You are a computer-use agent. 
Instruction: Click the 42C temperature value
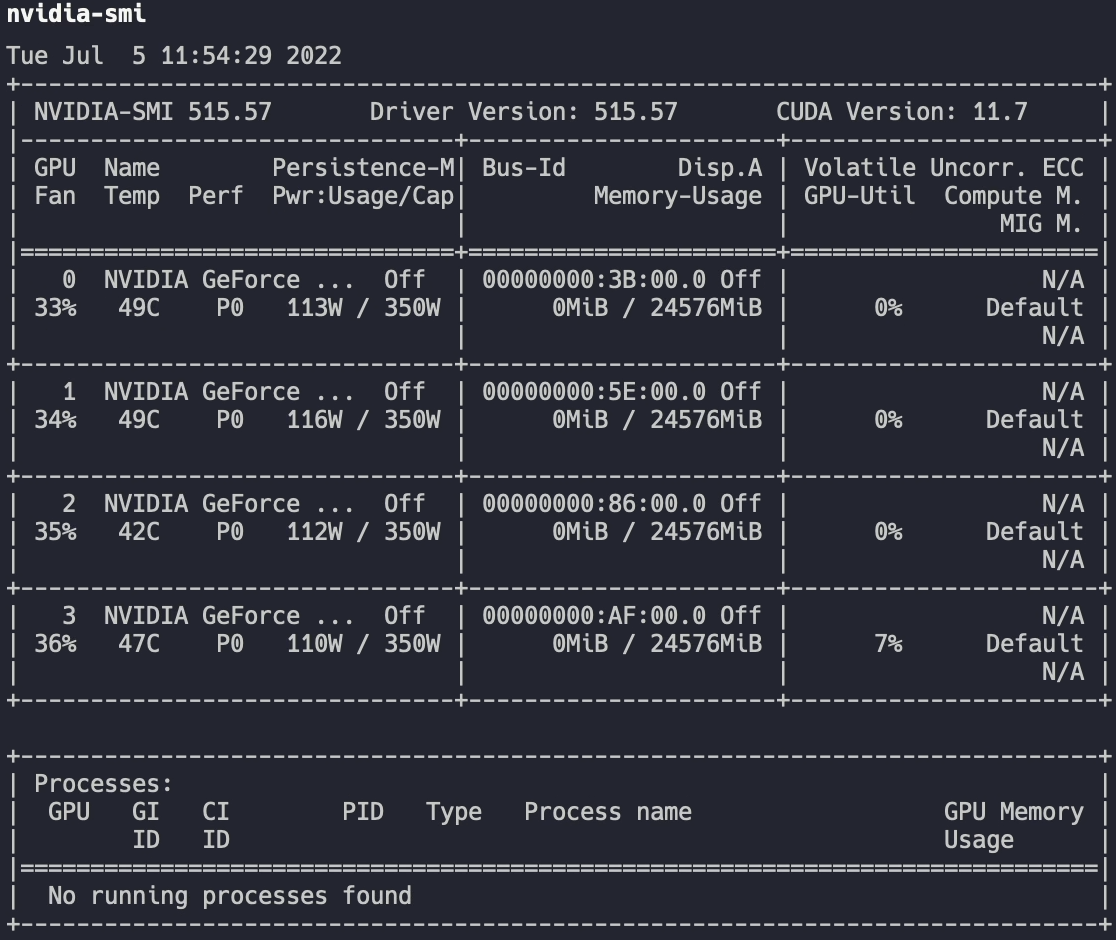tap(138, 532)
